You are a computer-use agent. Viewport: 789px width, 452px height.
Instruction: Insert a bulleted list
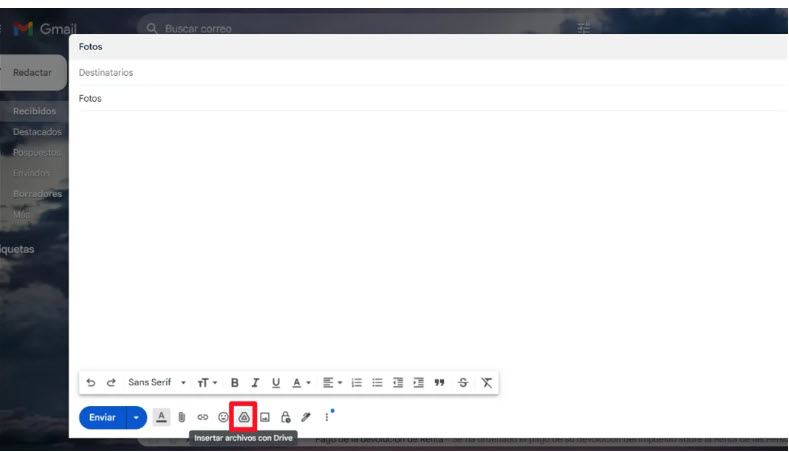tap(377, 383)
